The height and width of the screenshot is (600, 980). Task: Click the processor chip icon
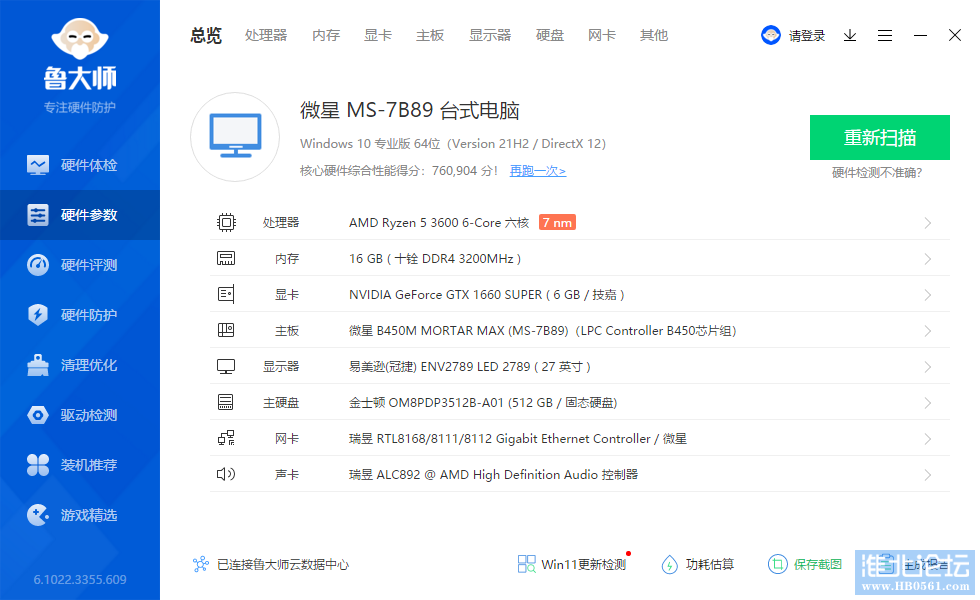point(226,222)
